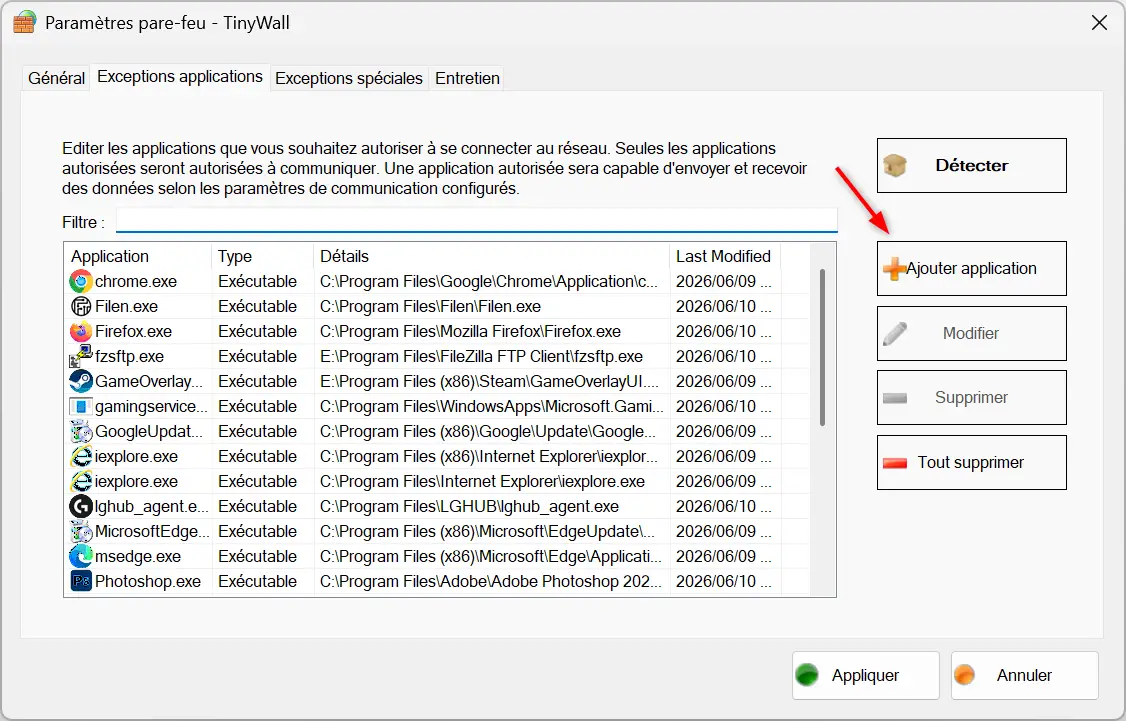Click the orange plus icon on Ajouter application

pyautogui.click(x=894, y=269)
